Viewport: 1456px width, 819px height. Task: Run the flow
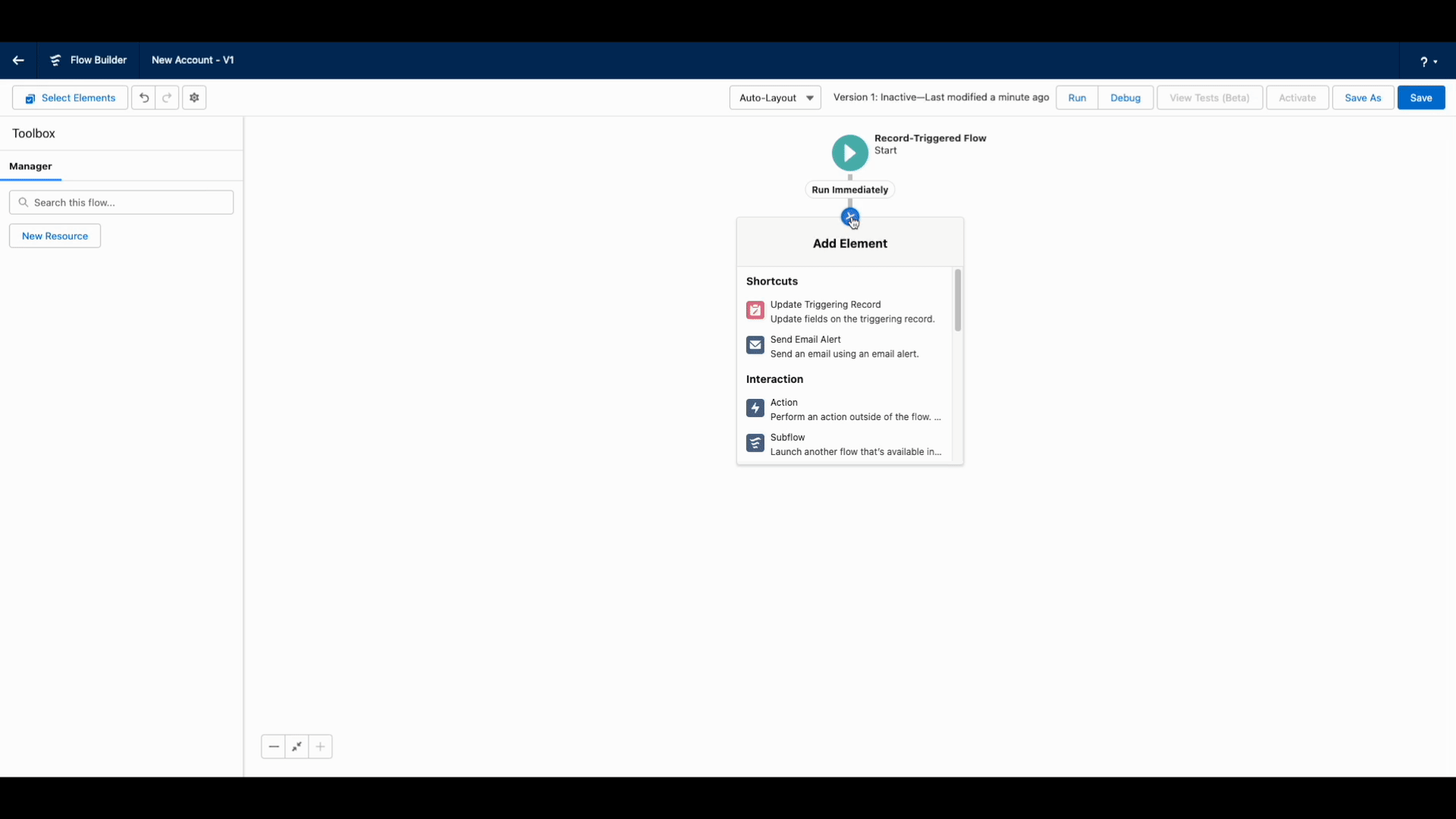(x=1077, y=97)
